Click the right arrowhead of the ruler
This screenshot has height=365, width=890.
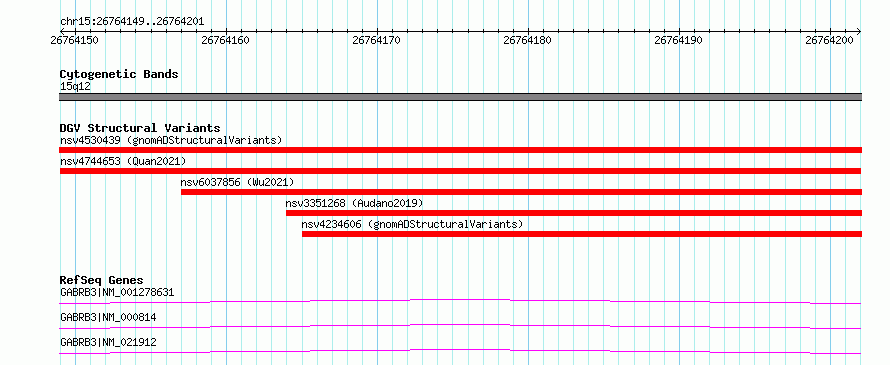pos(859,31)
